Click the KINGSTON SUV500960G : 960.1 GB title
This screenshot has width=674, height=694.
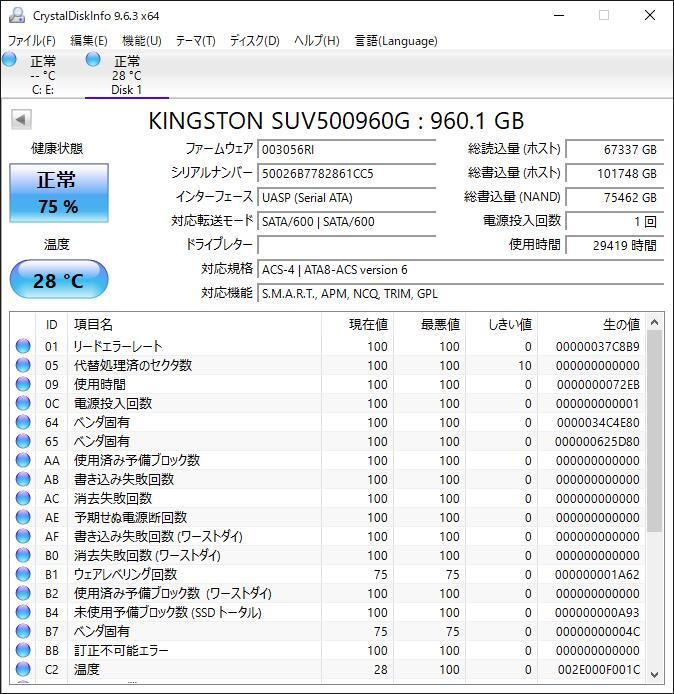click(336, 121)
